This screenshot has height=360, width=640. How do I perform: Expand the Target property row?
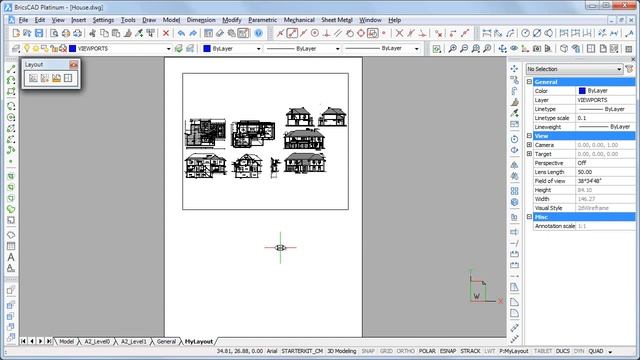coord(529,154)
